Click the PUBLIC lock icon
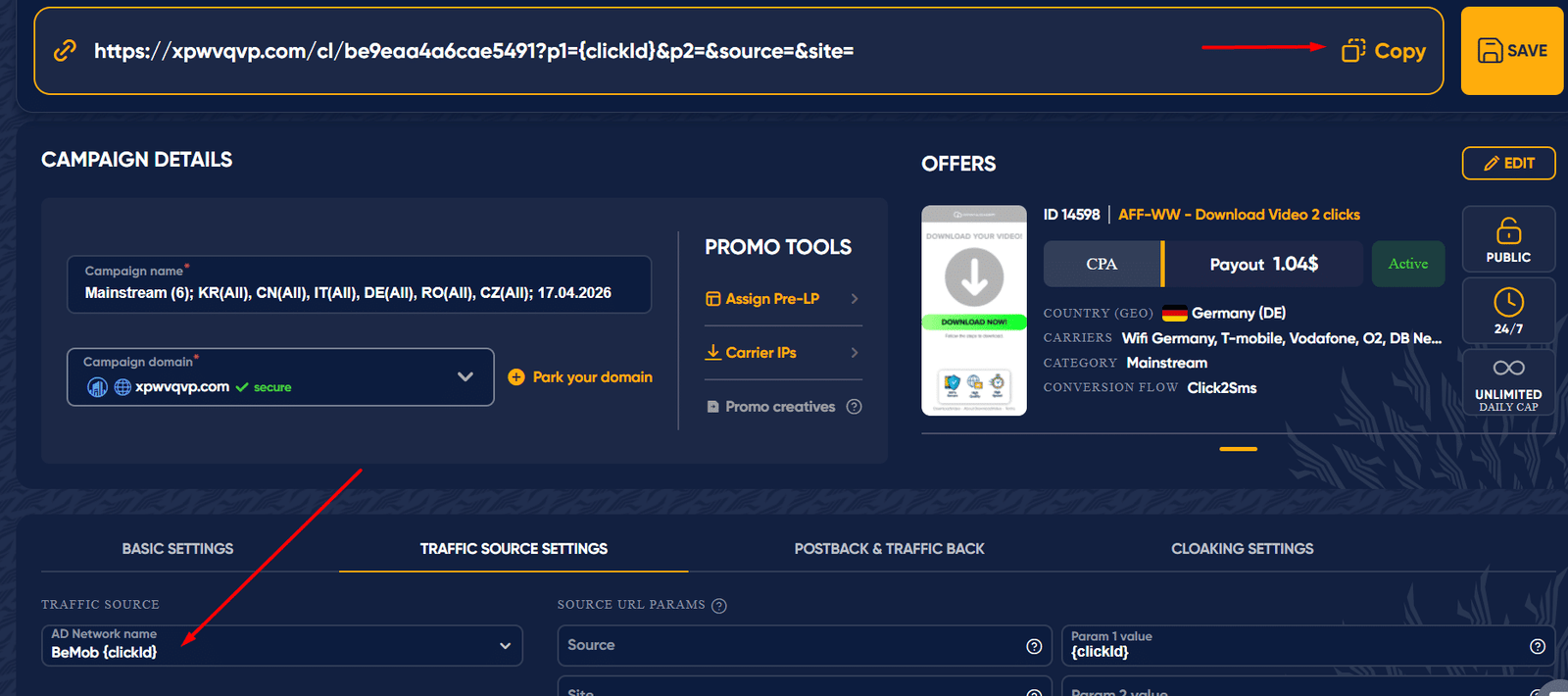Viewport: 1568px width, 696px height. tap(1508, 231)
